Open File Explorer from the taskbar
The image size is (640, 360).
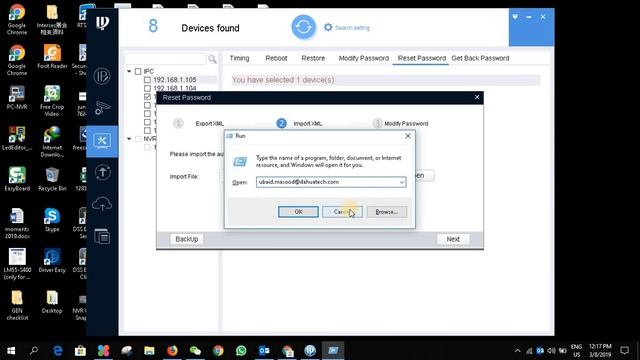tap(149, 351)
